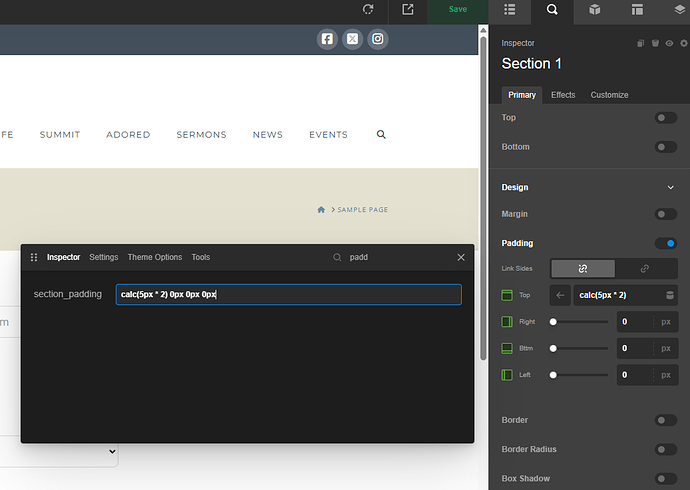The height and width of the screenshot is (490, 690).
Task: Click the Instagram icon in the header
Action: (378, 39)
